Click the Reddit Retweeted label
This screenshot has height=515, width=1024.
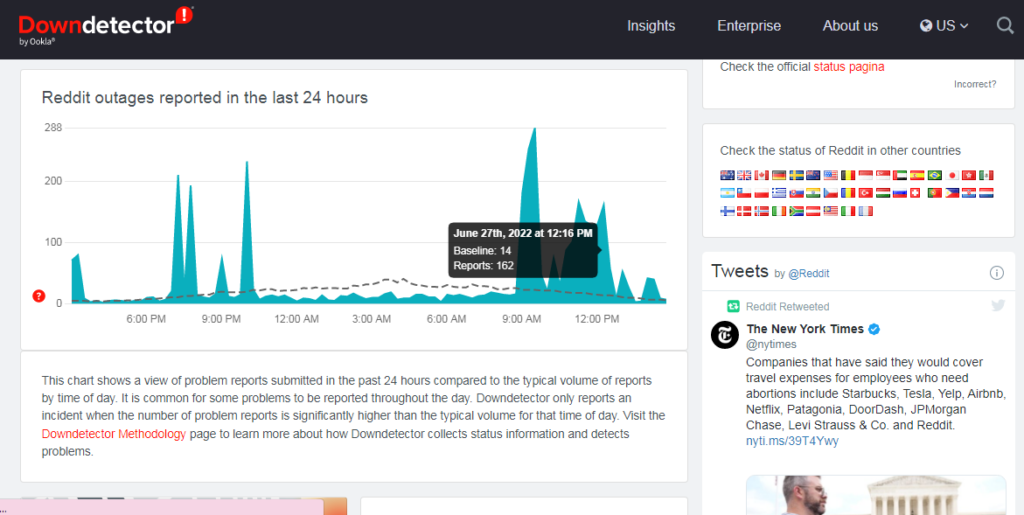[x=788, y=306]
